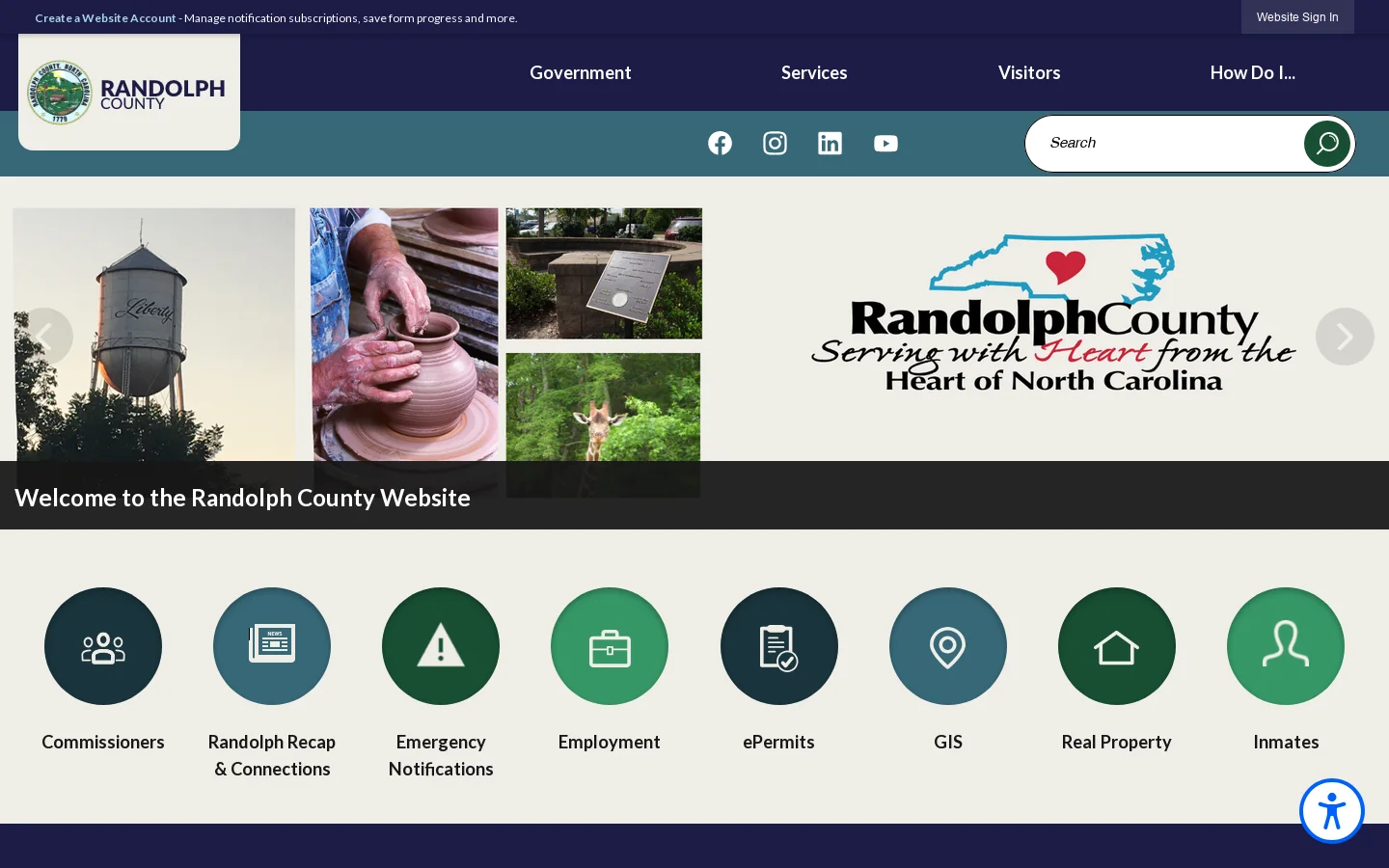Open the accessibility options widget

click(x=1332, y=811)
